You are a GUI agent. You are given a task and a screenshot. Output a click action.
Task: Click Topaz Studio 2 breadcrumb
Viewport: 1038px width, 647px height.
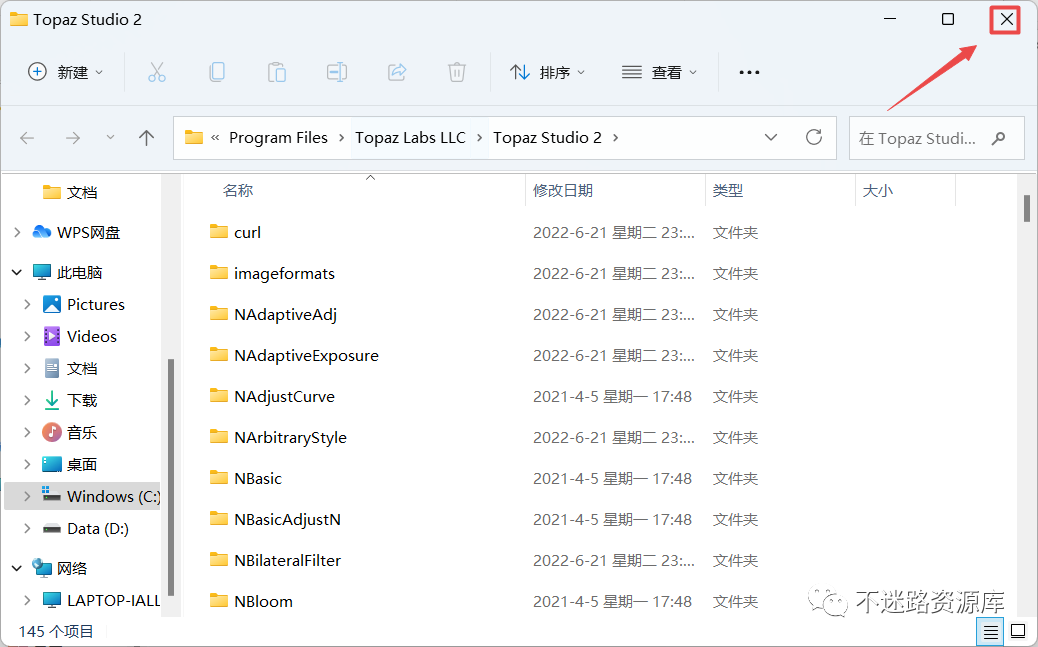[x=547, y=138]
